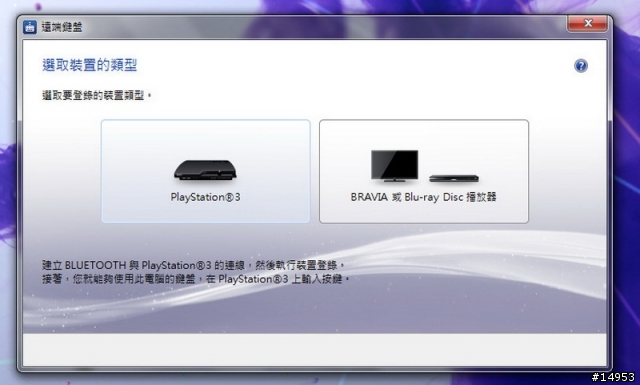Screen dimensions: 640x385
Task: Select the PlayStation®3 device type
Action: tap(206, 171)
